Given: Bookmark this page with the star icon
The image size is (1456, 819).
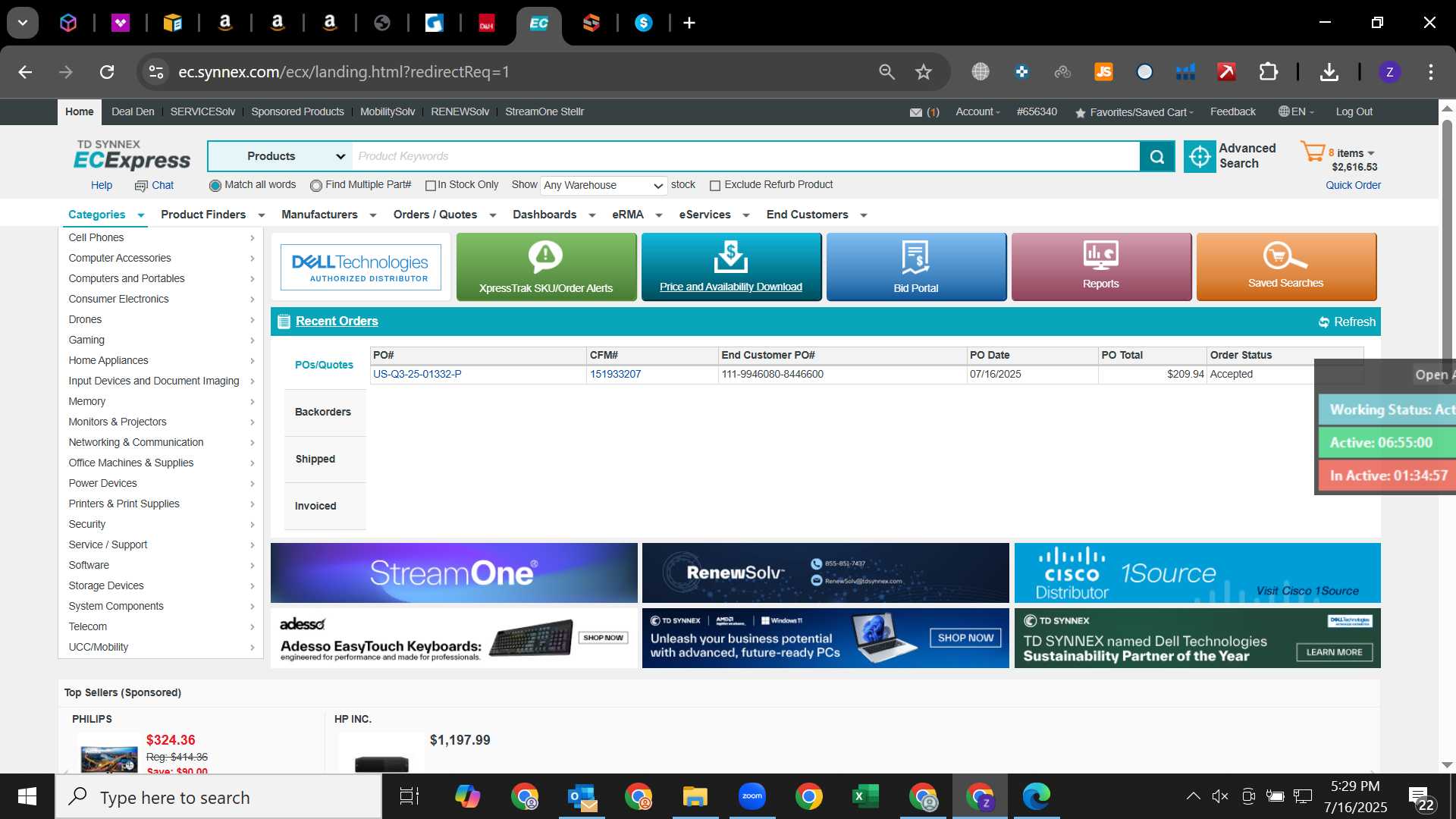Looking at the screenshot, I should tap(923, 72).
